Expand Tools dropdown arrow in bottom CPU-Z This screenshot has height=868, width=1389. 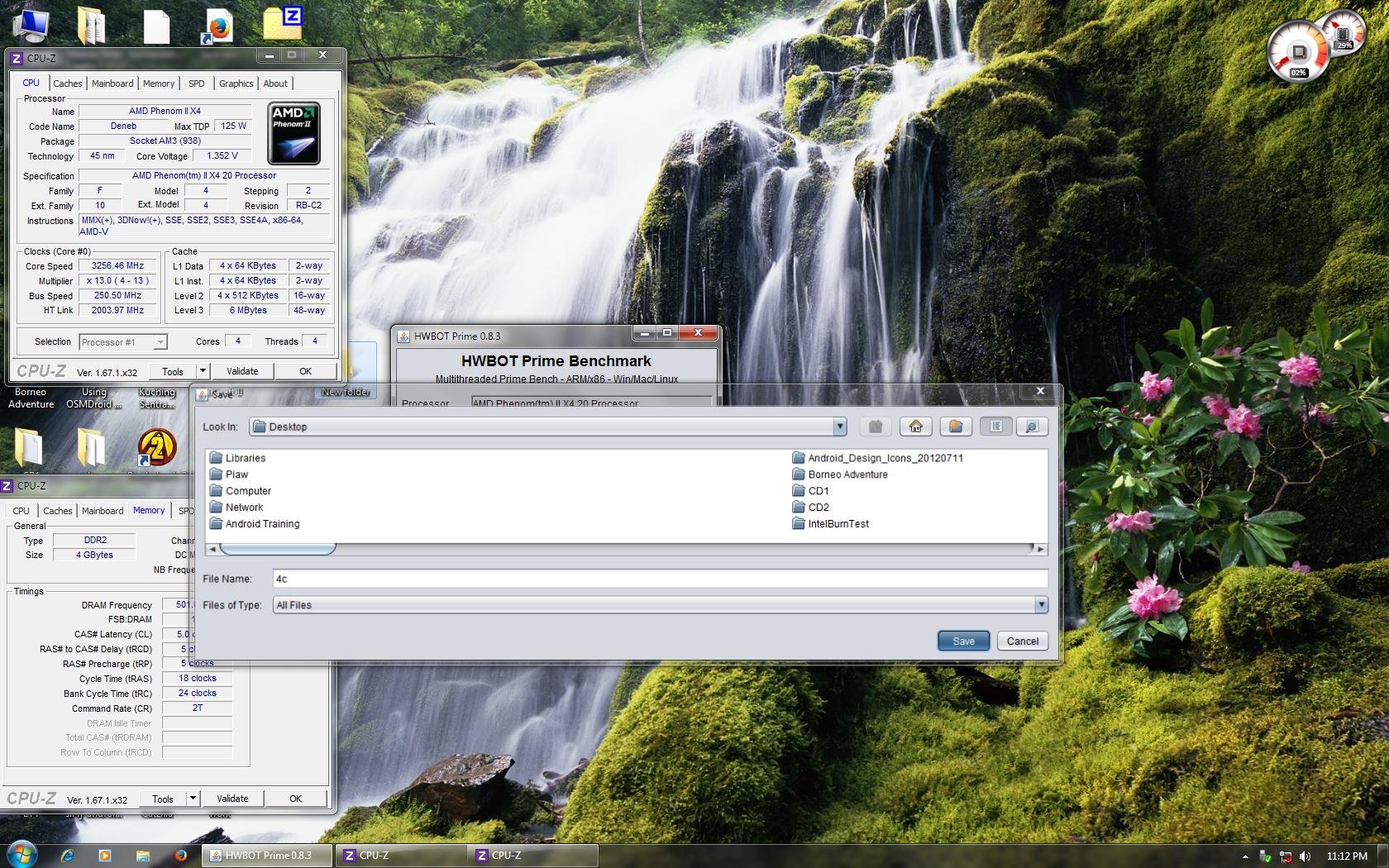click(x=193, y=799)
